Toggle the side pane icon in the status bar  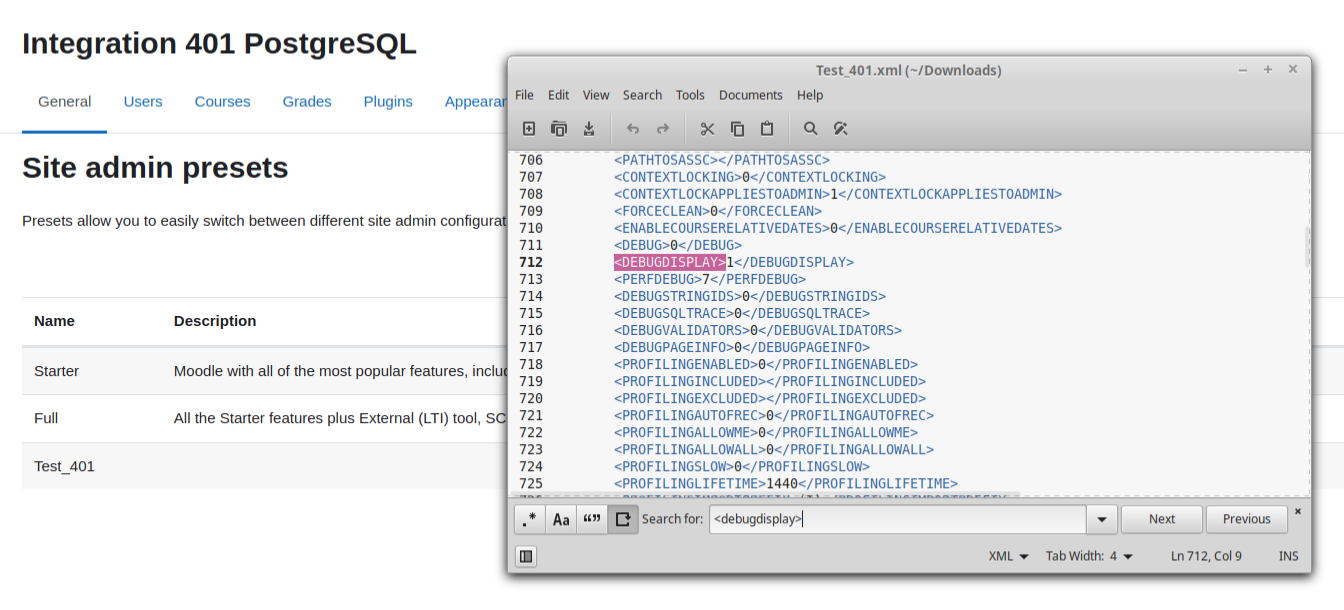526,556
